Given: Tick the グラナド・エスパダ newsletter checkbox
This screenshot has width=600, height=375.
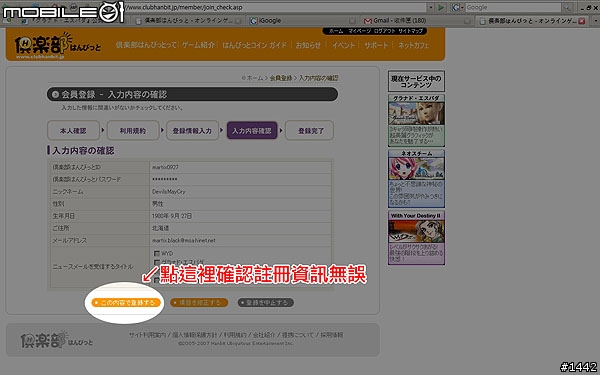Looking at the screenshot, I should point(157,262).
